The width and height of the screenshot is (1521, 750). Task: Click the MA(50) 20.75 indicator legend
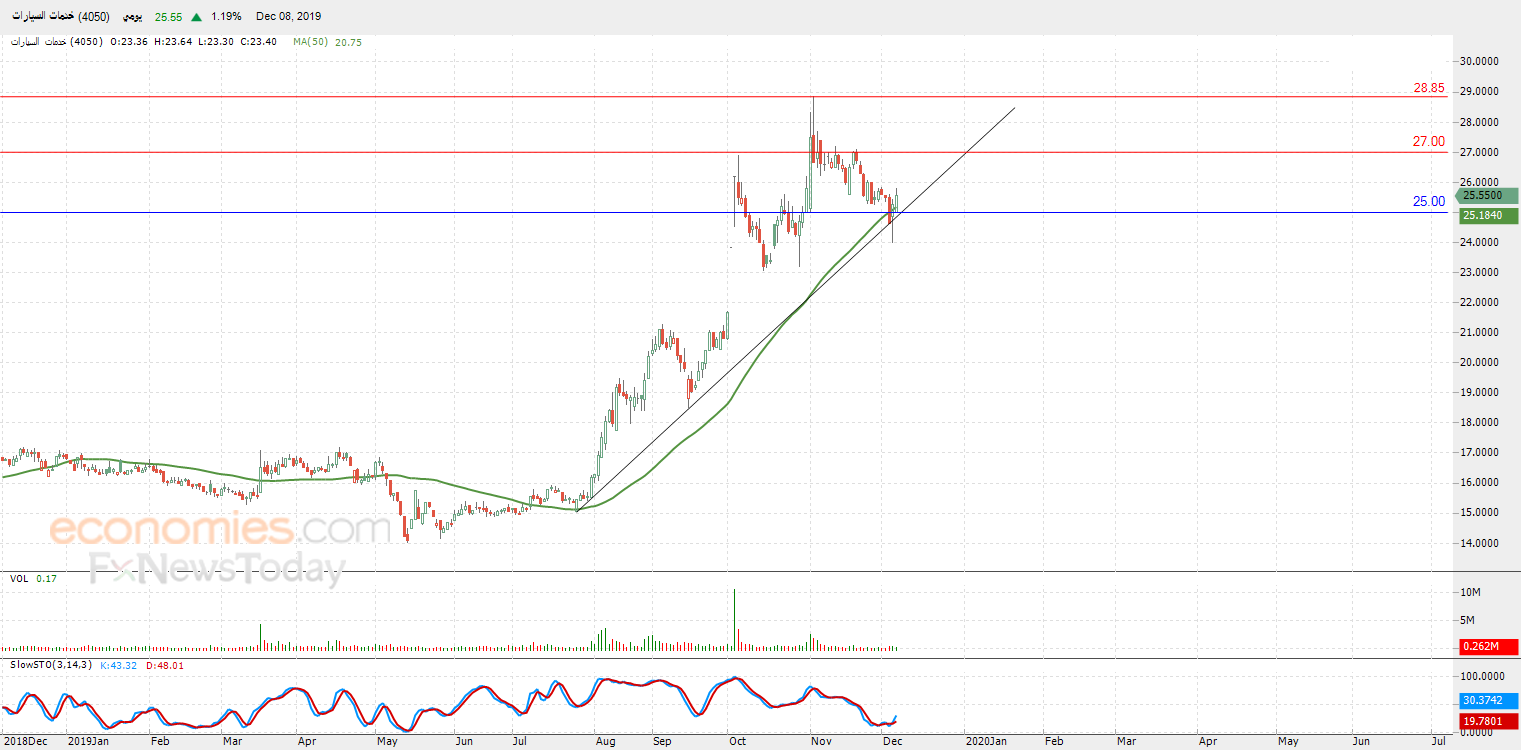click(x=328, y=42)
